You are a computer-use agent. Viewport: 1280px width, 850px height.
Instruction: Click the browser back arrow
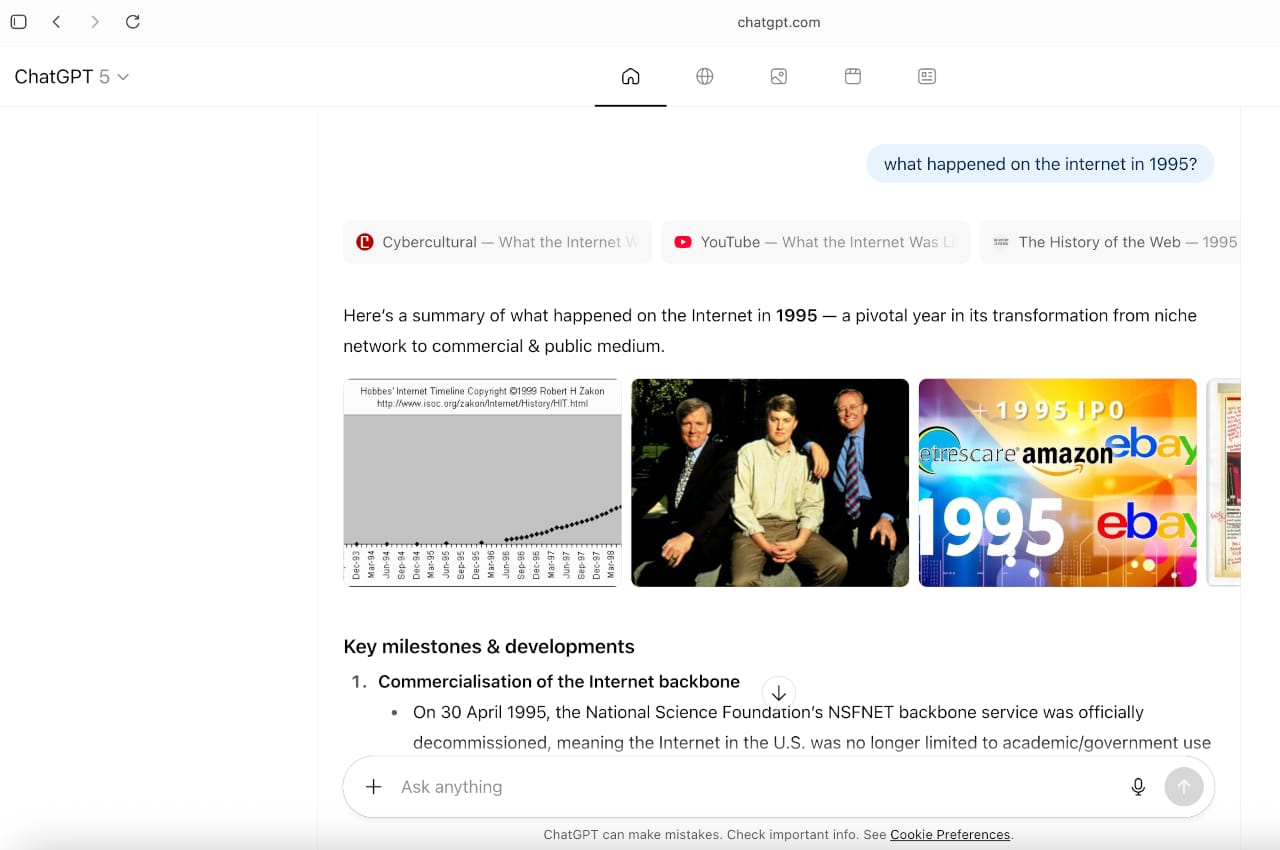(57, 22)
